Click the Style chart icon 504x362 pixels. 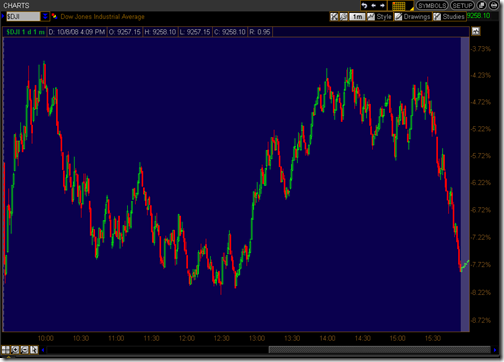[371, 16]
